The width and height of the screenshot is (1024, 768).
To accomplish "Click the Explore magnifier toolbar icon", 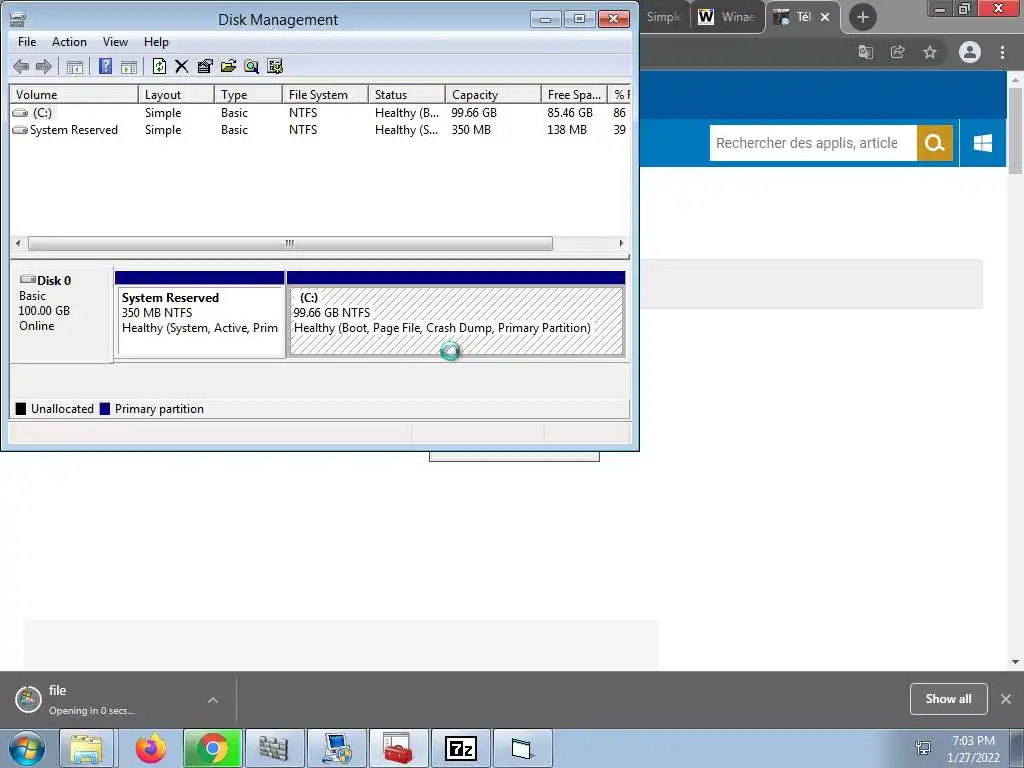I will 251,66.
